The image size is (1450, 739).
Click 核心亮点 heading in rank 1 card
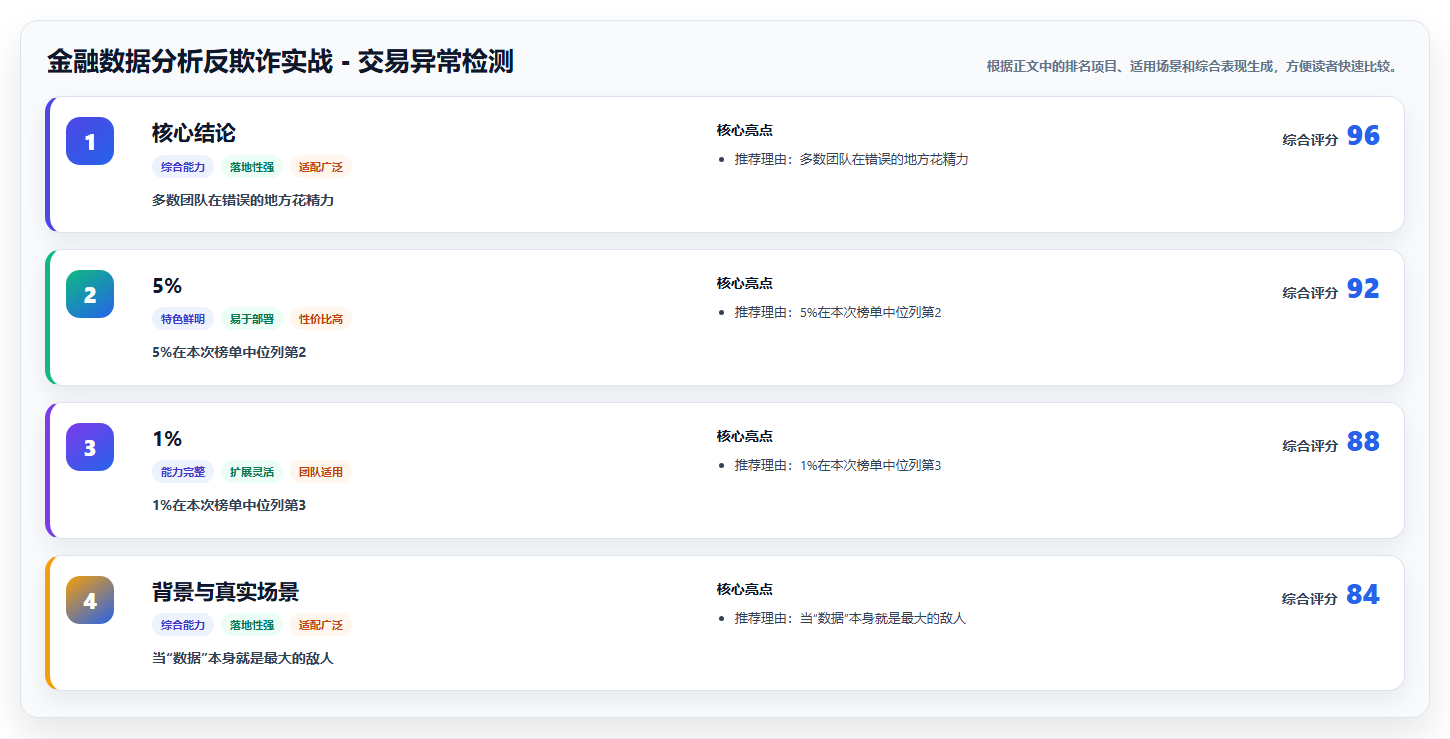[x=745, y=130]
